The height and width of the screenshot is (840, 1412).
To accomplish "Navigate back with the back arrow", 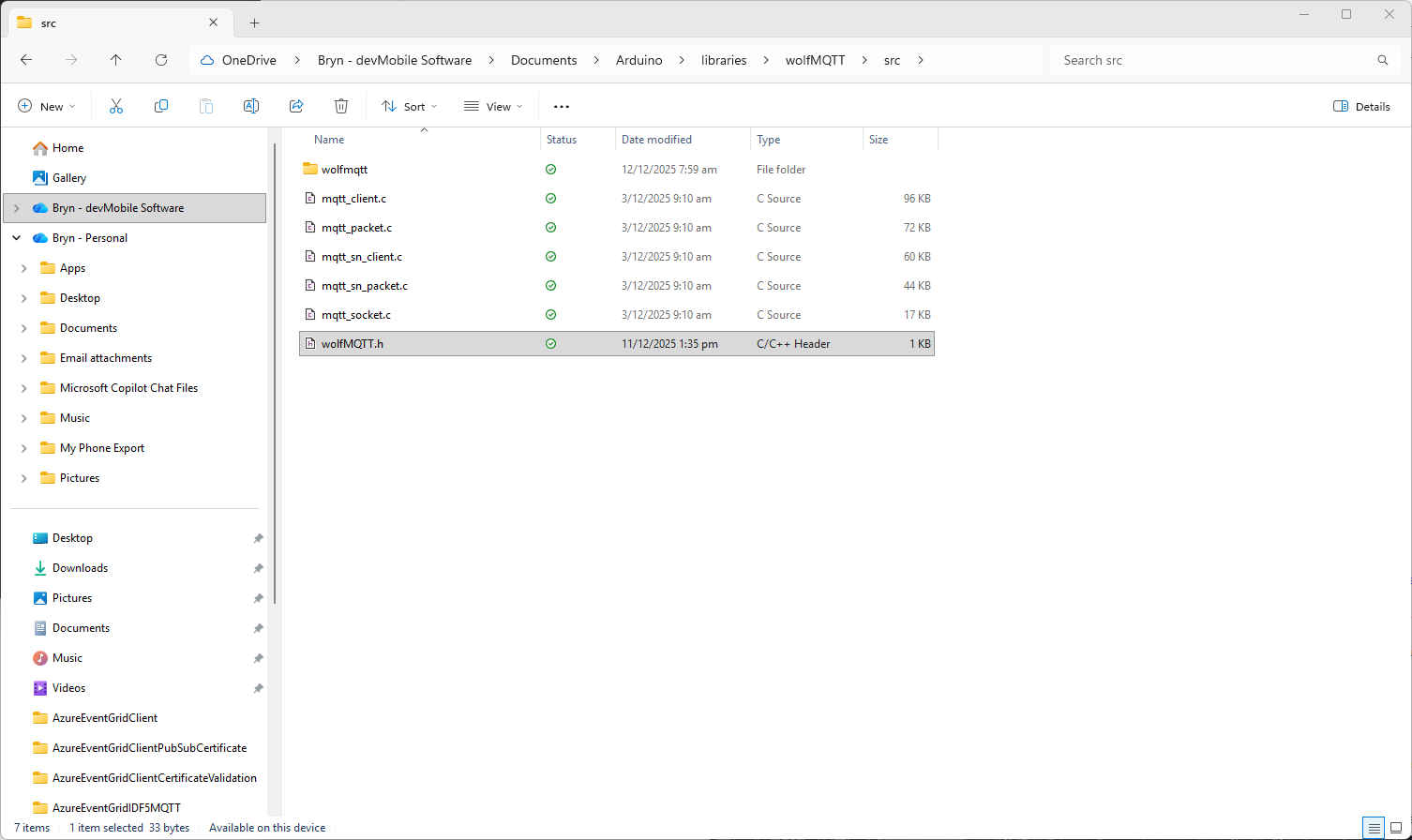I will coord(26,60).
